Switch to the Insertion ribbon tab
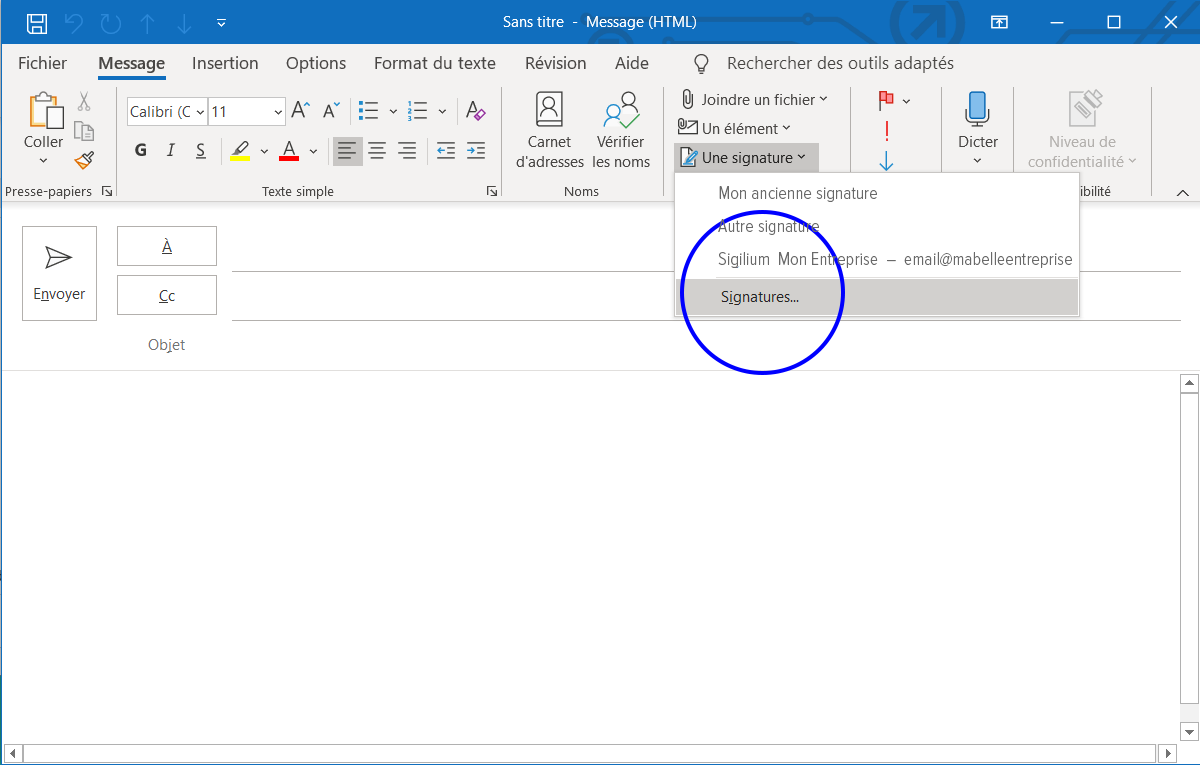This screenshot has height=765, width=1200. coord(225,63)
